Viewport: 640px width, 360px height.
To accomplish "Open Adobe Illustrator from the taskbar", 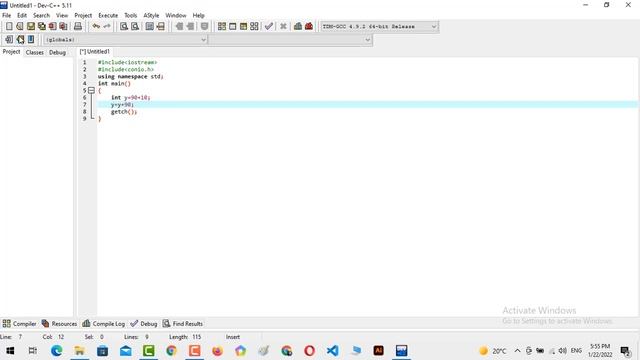I will (x=378, y=351).
